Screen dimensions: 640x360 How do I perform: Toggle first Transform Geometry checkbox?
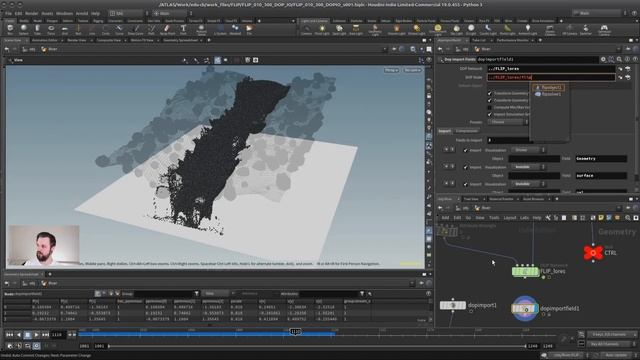489,93
